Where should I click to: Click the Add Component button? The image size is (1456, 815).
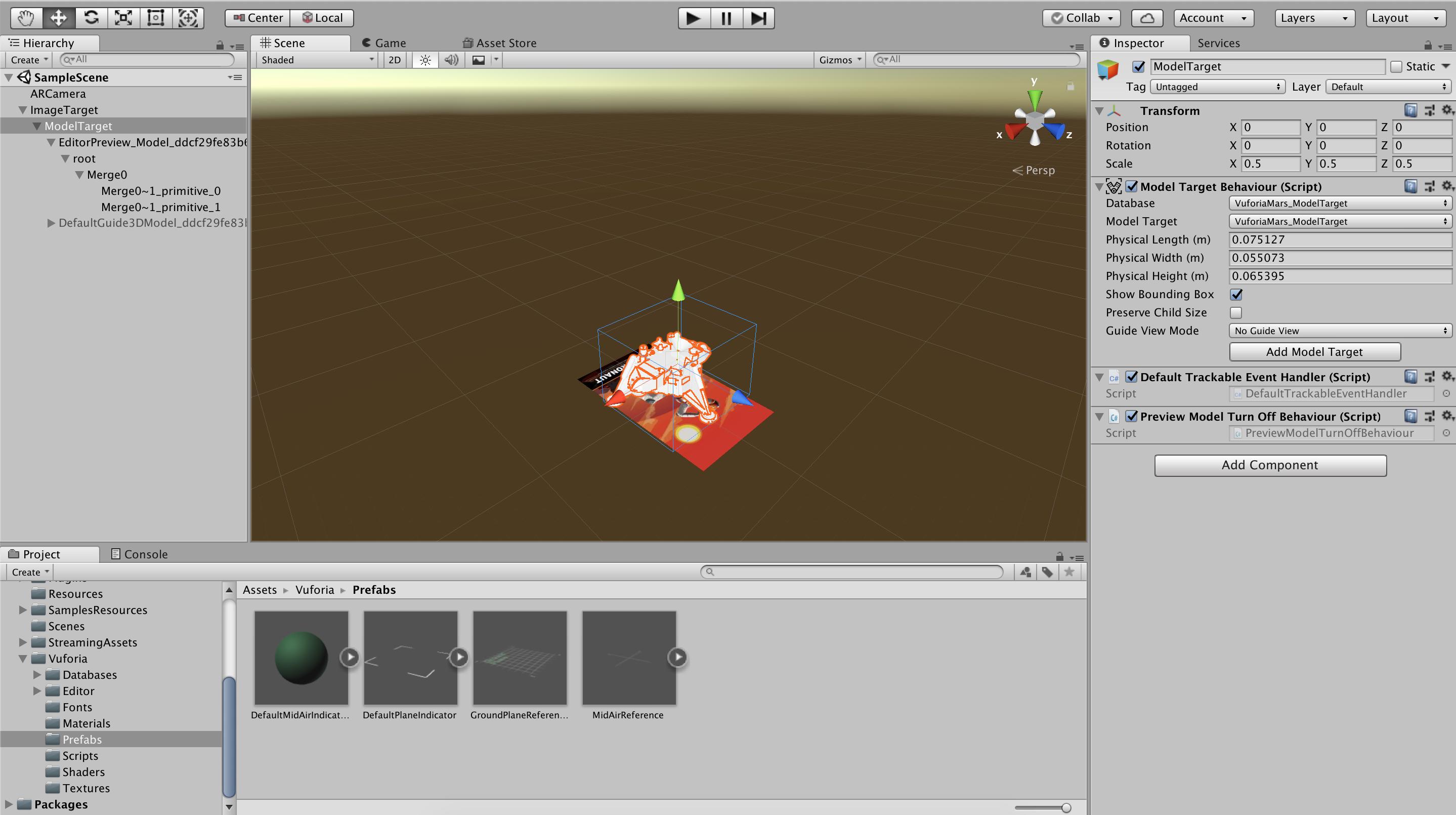(1269, 465)
